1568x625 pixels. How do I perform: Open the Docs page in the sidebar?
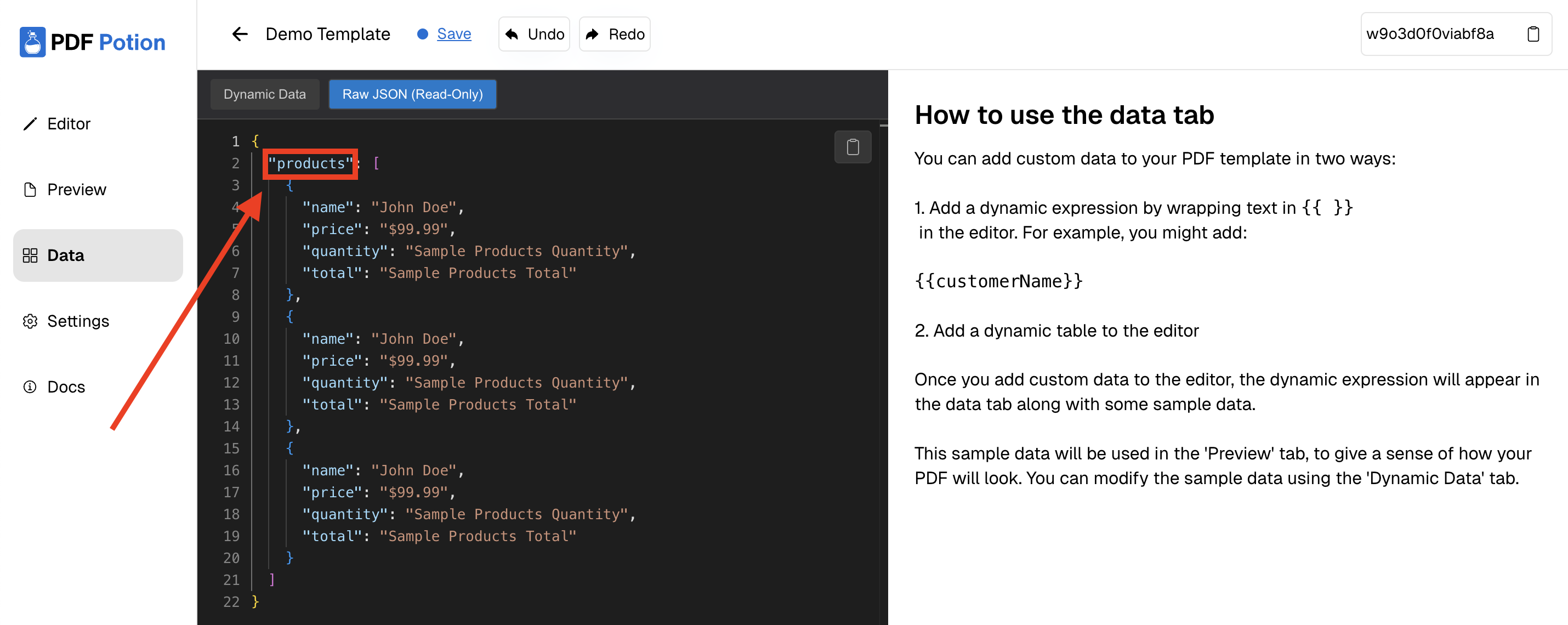[66, 387]
